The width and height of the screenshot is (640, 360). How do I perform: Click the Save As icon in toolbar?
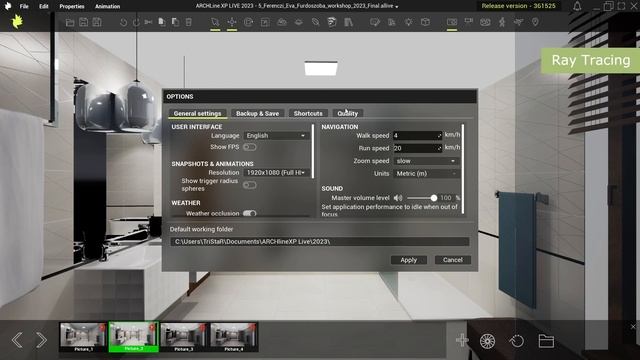(x=97, y=22)
